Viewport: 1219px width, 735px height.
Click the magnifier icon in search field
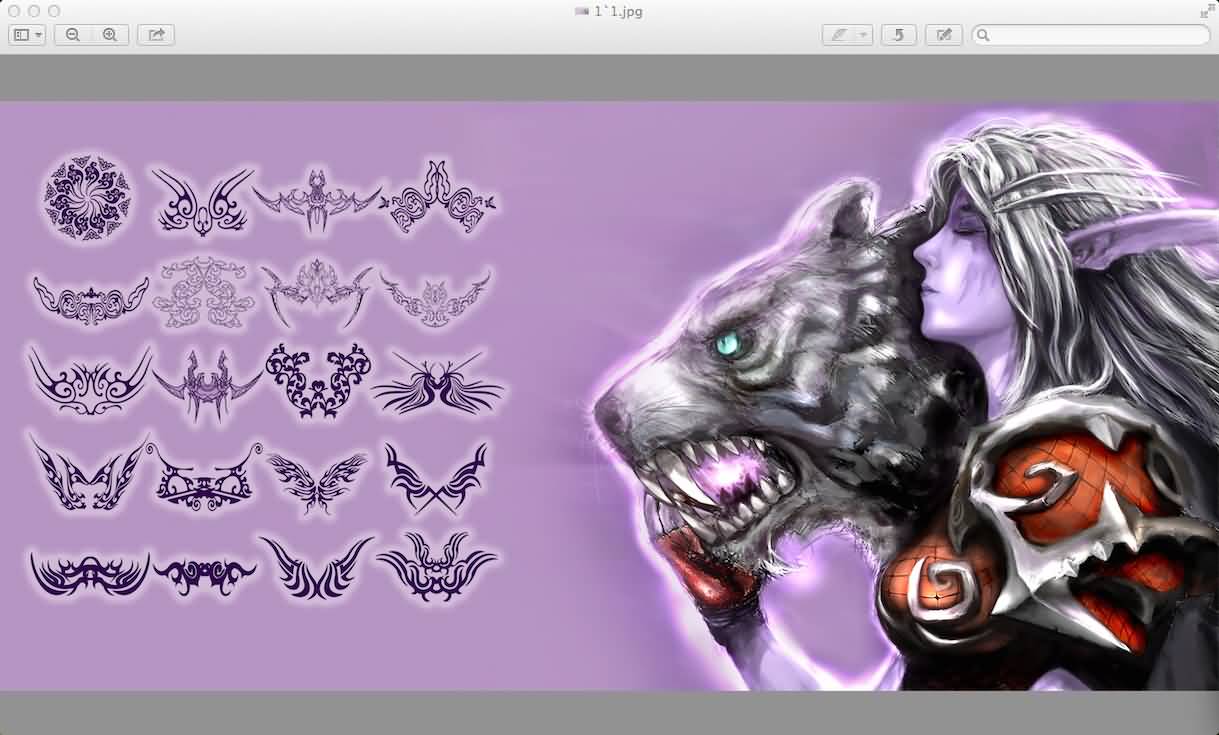click(984, 35)
